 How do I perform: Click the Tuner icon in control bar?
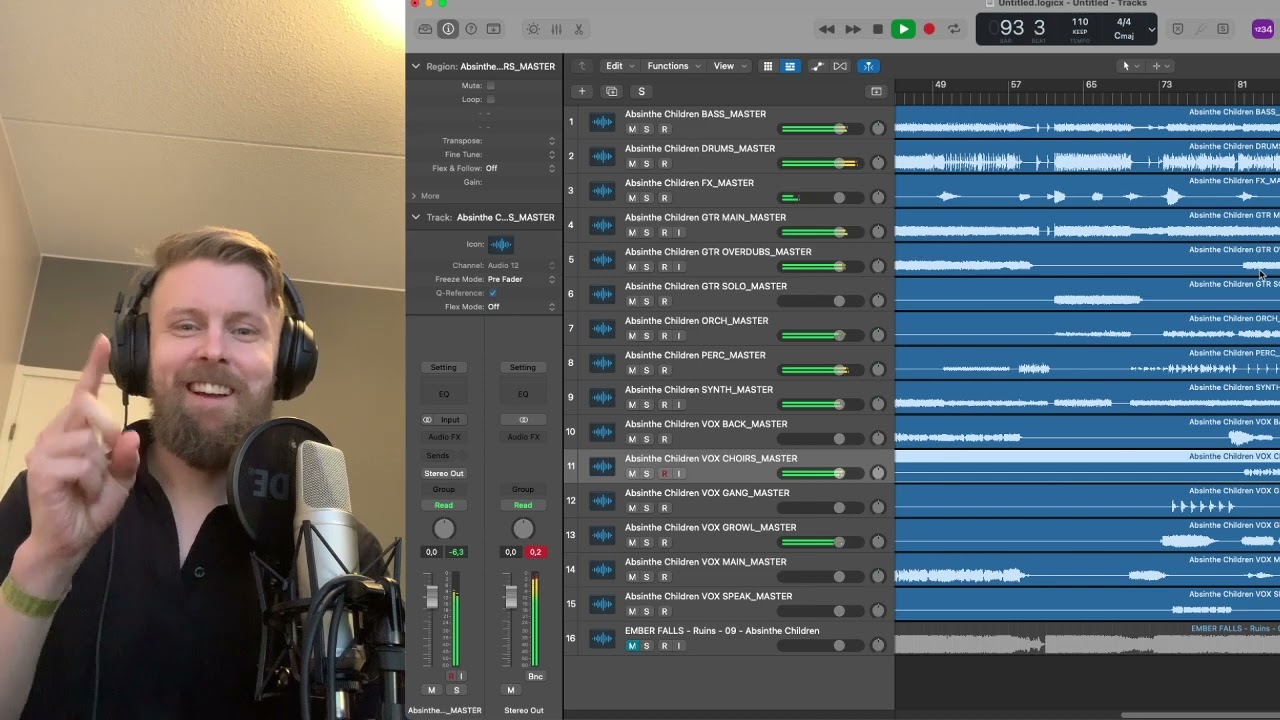(1200, 29)
